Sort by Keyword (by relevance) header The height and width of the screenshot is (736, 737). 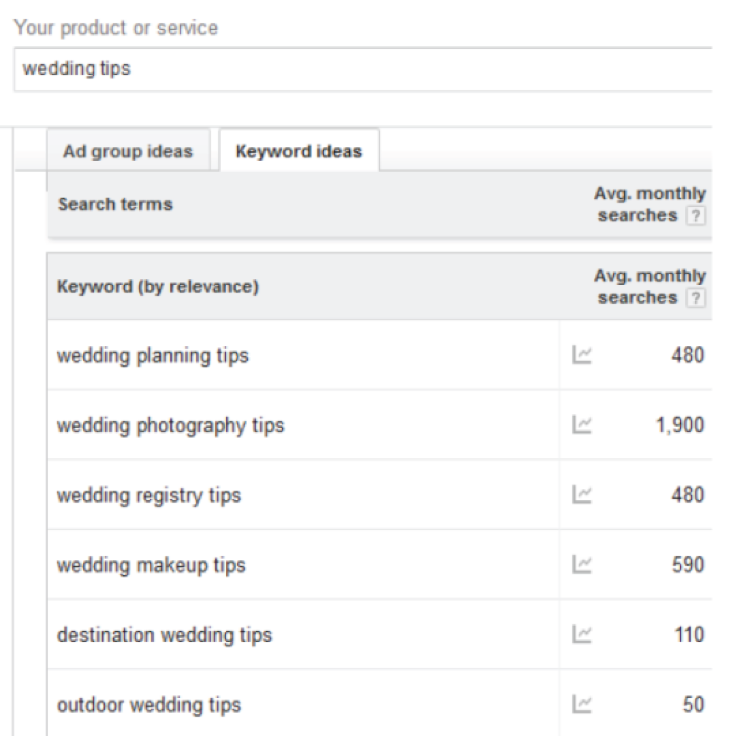click(x=158, y=288)
